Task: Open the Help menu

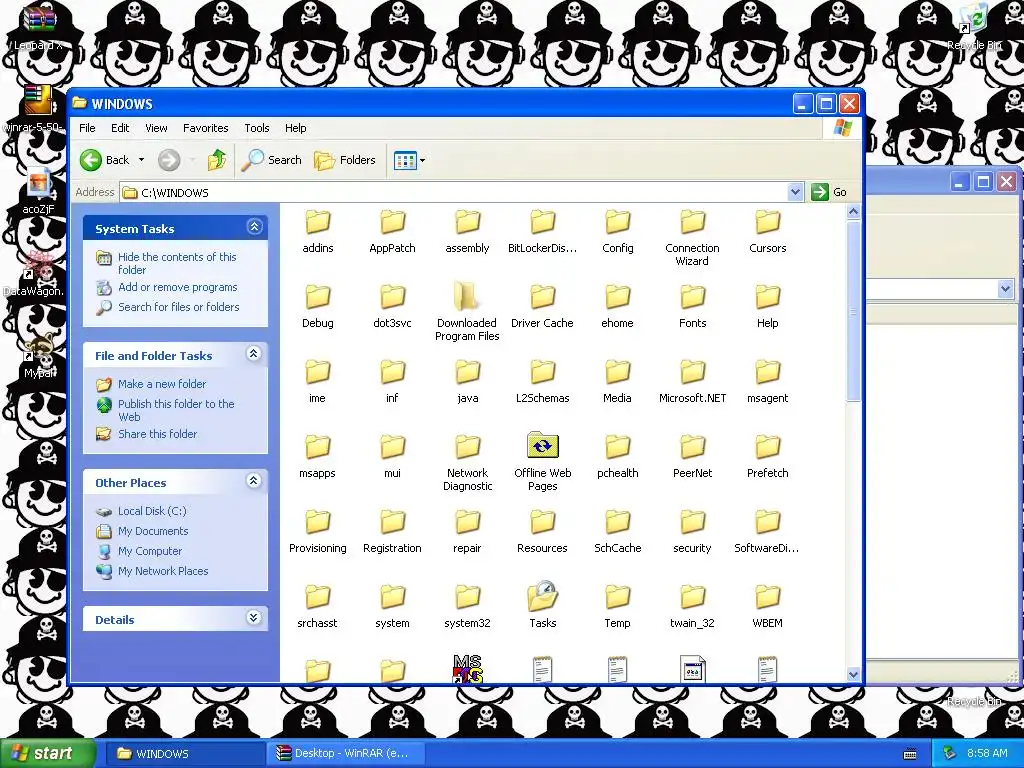Action: point(295,128)
